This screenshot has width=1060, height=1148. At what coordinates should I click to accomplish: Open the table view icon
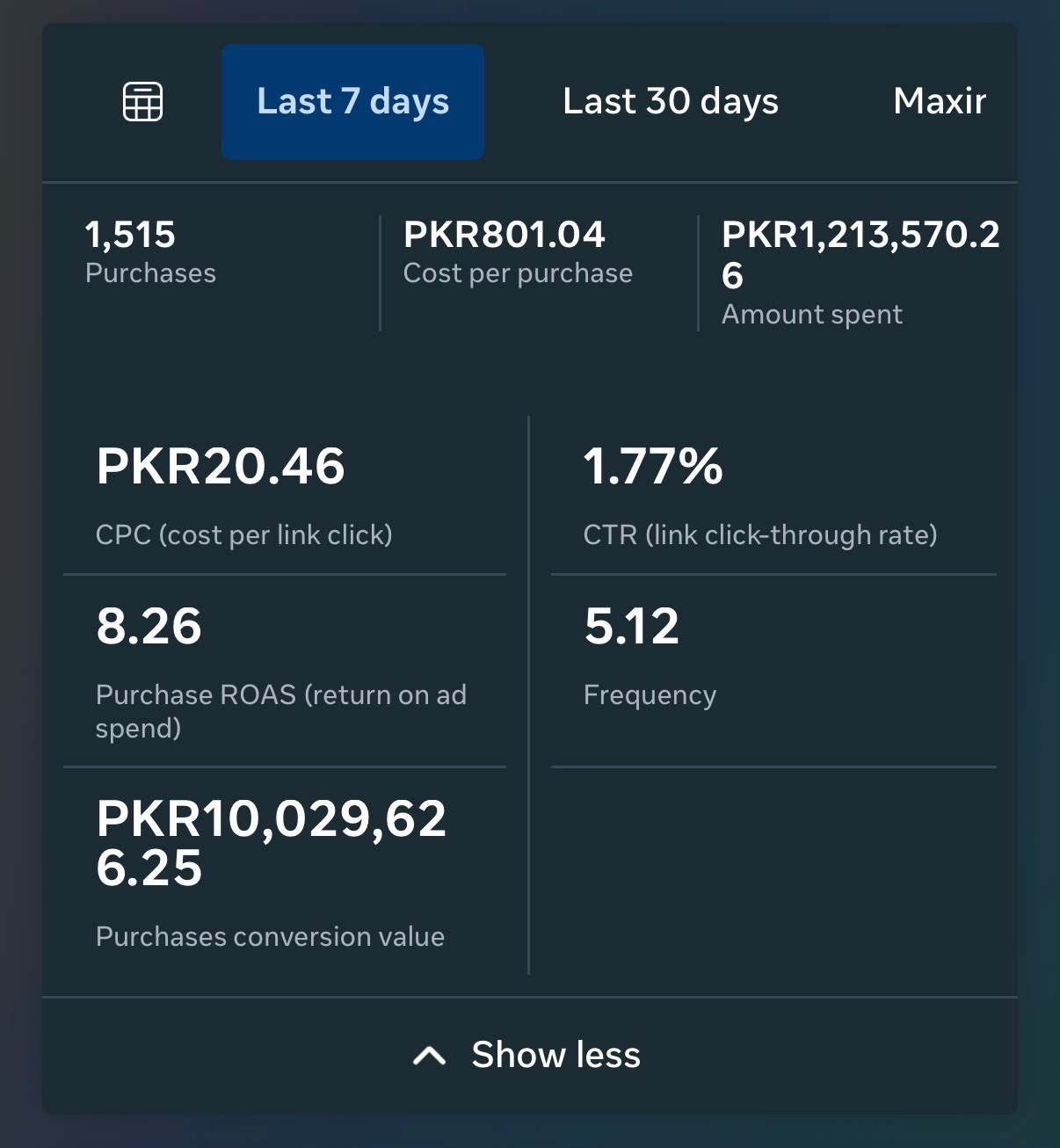pos(142,102)
